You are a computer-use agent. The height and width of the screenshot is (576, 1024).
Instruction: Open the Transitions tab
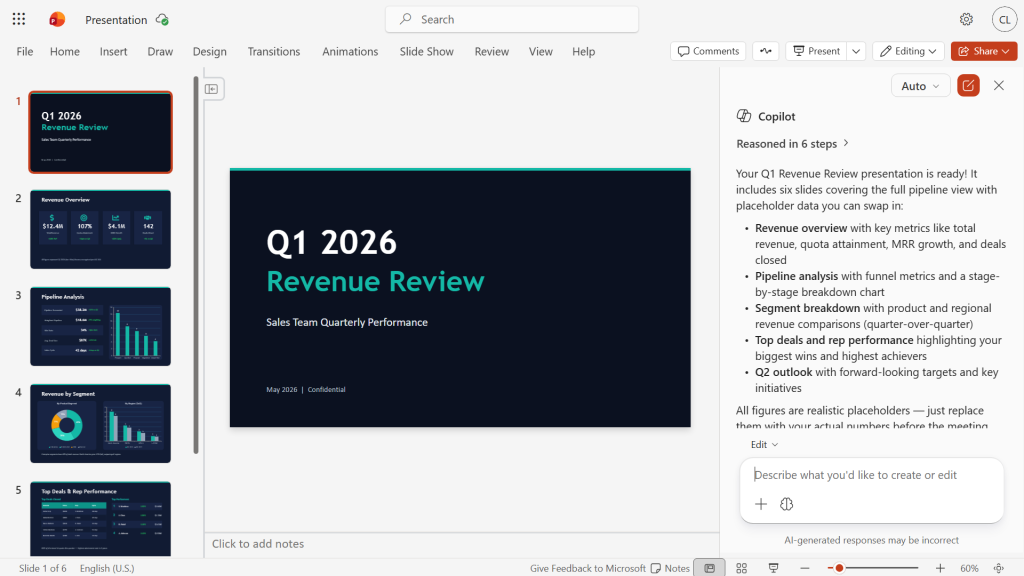point(274,52)
